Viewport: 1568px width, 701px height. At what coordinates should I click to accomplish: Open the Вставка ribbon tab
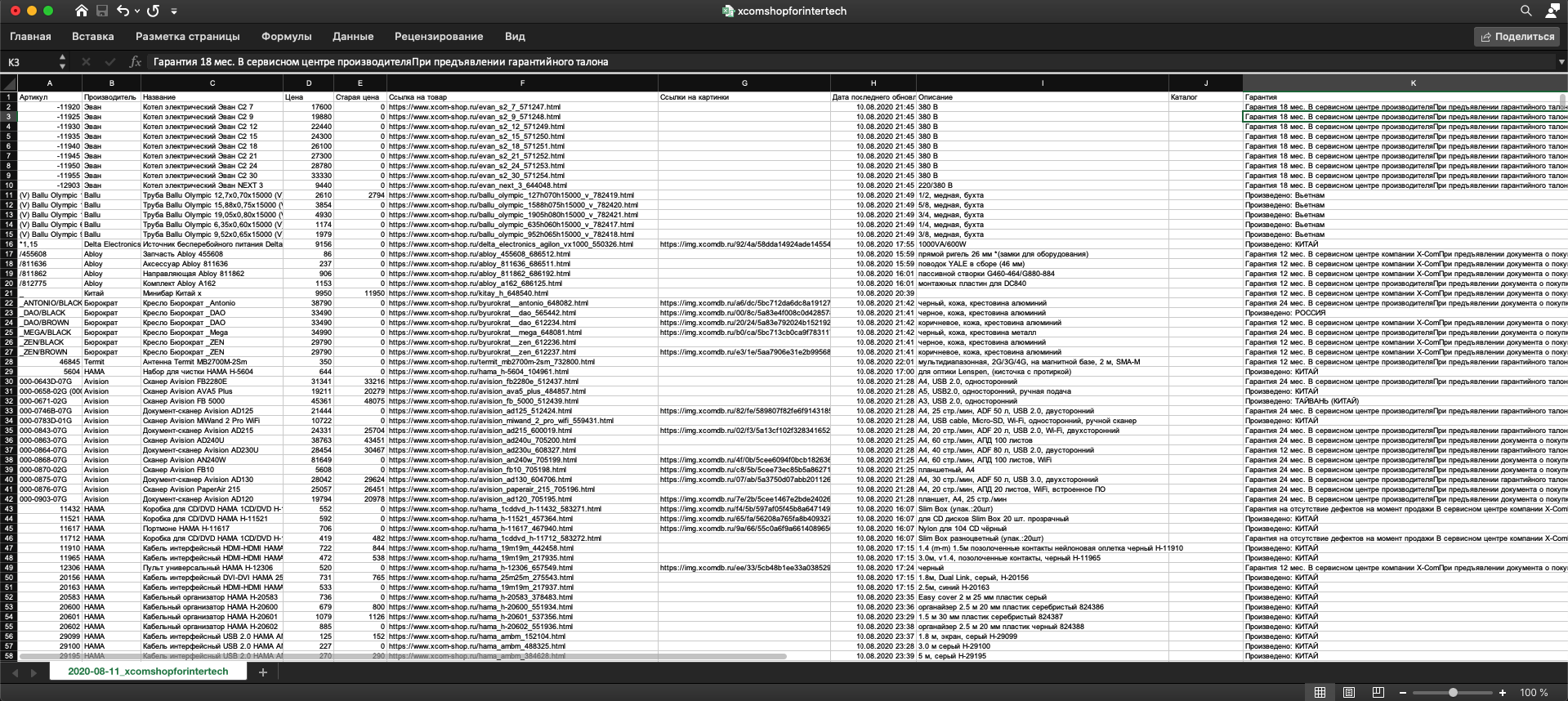tap(93, 36)
